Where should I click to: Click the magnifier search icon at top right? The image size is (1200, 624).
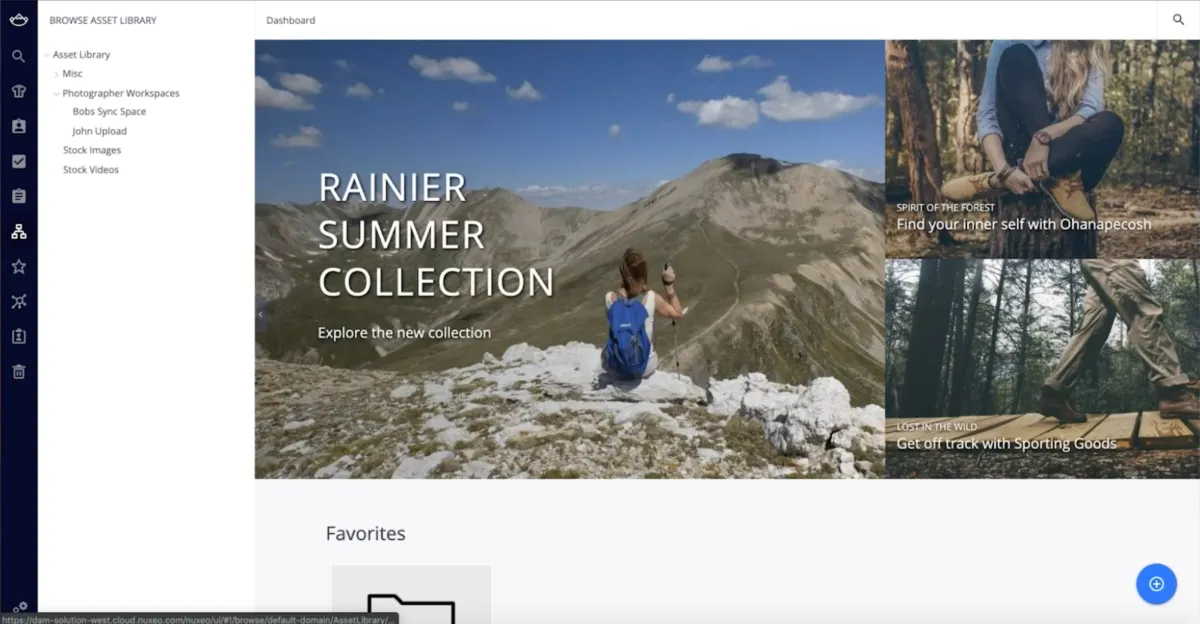tap(1178, 20)
